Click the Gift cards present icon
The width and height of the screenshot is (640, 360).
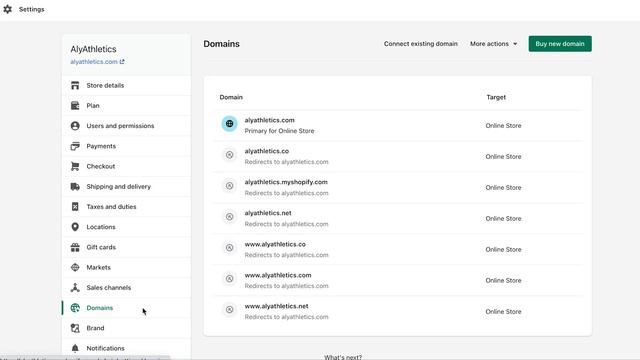(75, 247)
